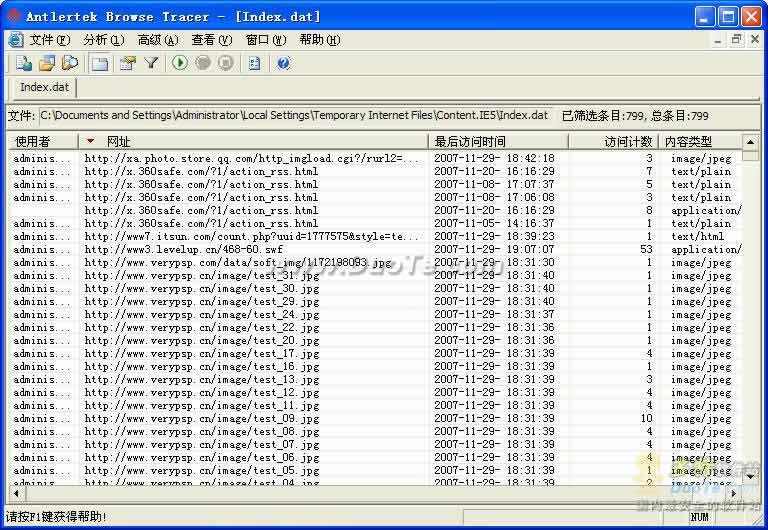
Task: Select the test_29.jpg URL row
Action: [375, 301]
